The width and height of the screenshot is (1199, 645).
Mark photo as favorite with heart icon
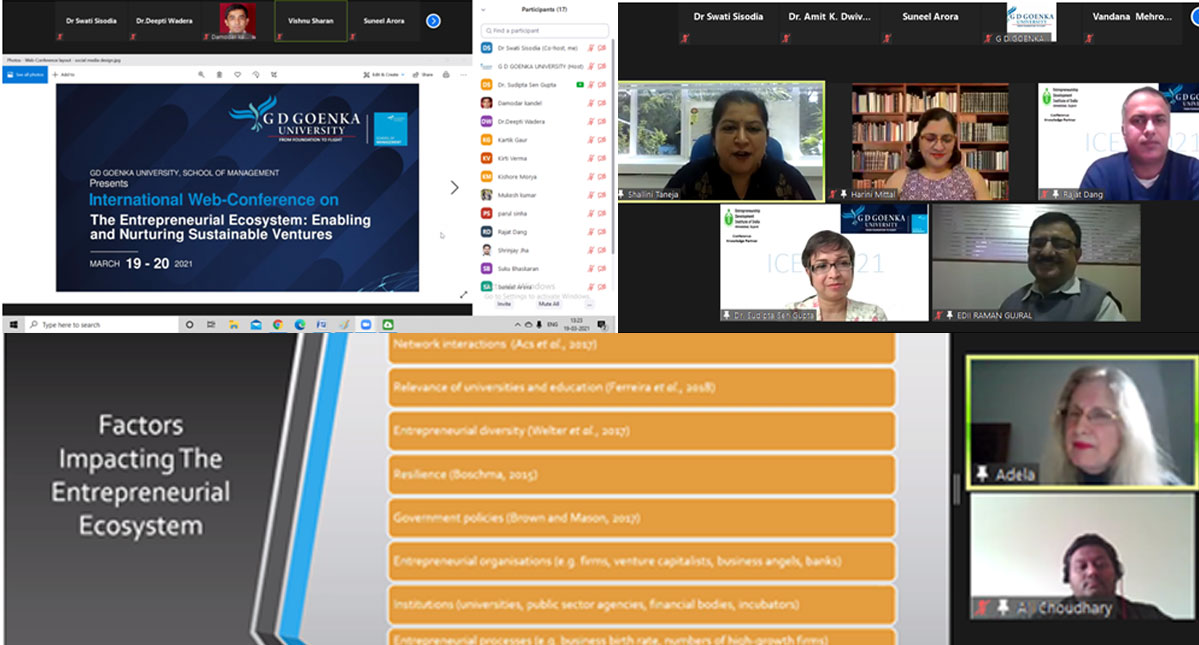[x=237, y=74]
